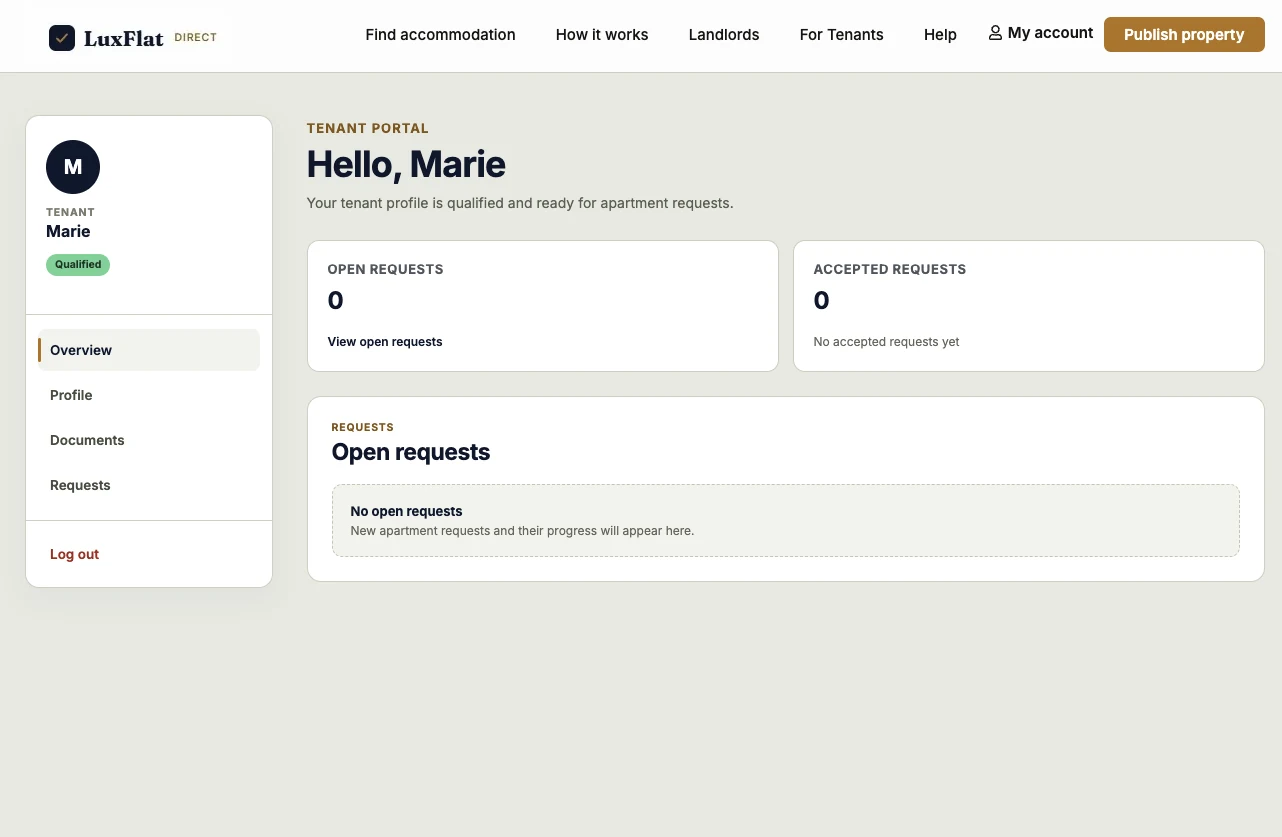Viewport: 1282px width, 837px height.
Task: Open My account
Action: 1041,33
